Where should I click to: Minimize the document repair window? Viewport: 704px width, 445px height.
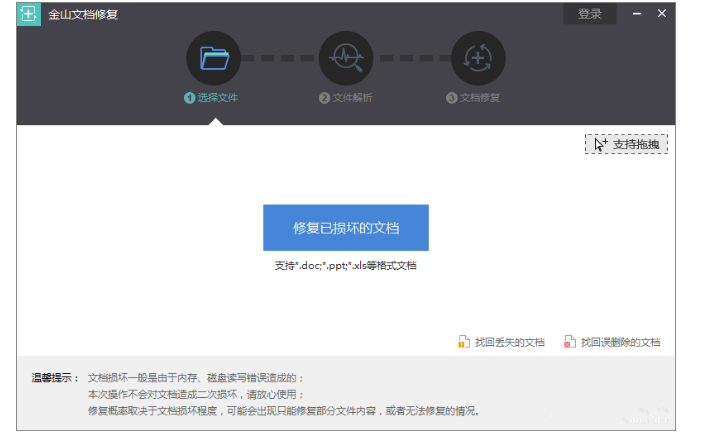pos(637,14)
